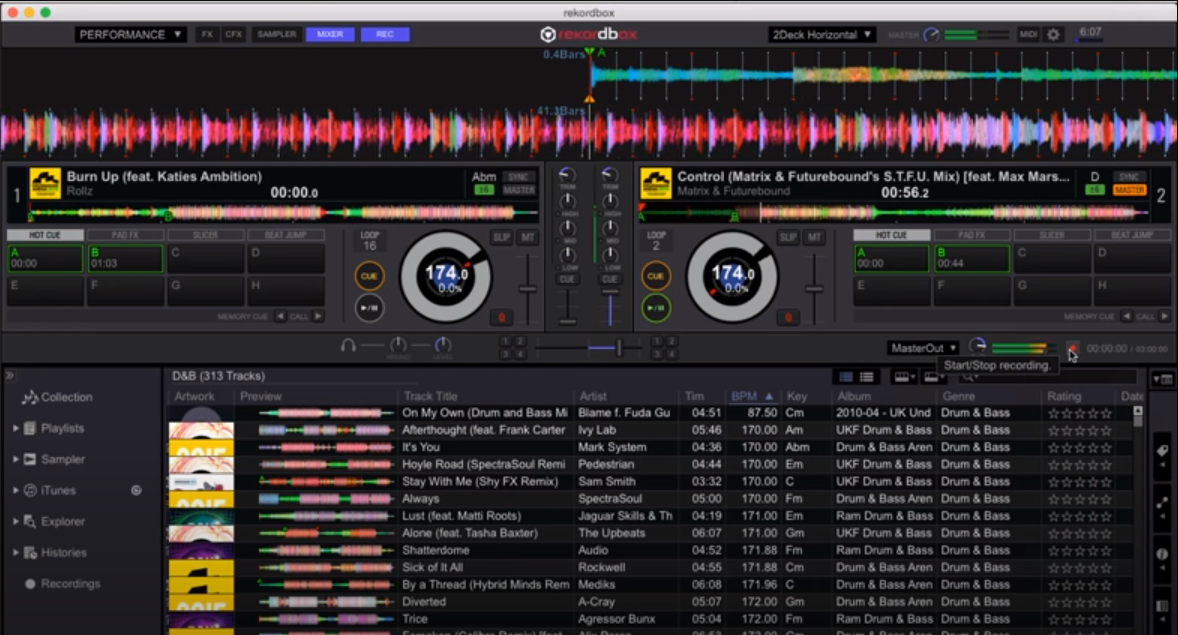Expand the Playlists section in the sidebar
The width and height of the screenshot is (1178, 635).
click(15, 428)
